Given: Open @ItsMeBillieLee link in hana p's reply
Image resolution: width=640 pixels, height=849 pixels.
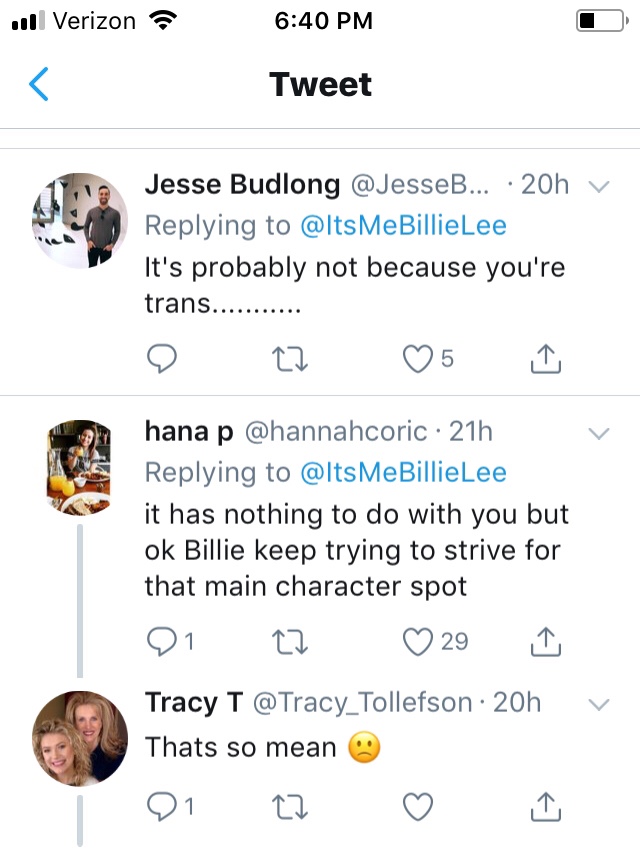Looking at the screenshot, I should tap(404, 472).
